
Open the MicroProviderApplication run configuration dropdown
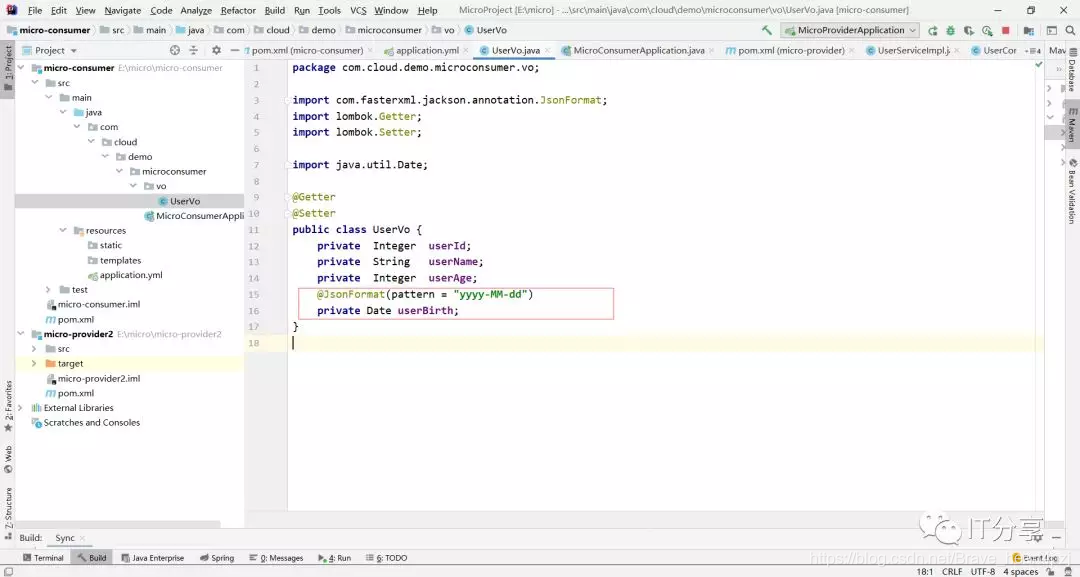click(850, 30)
